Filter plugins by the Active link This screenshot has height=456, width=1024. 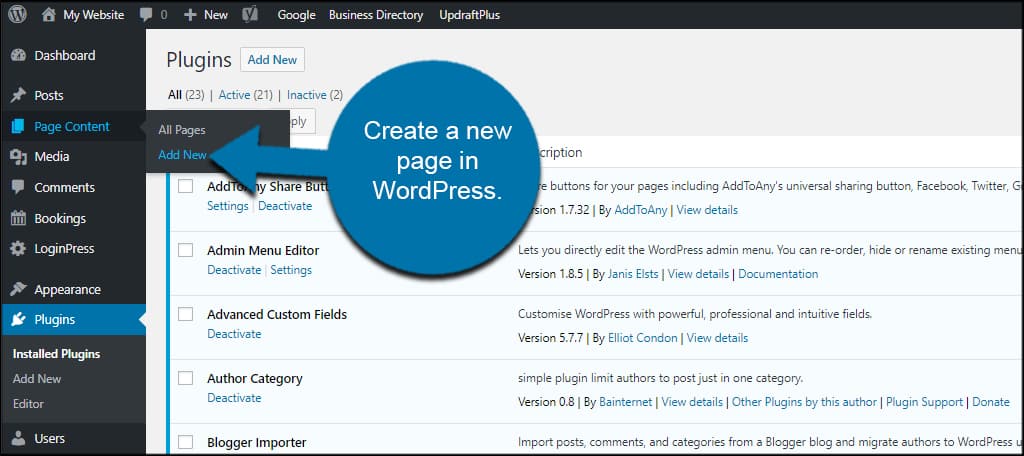click(x=234, y=95)
